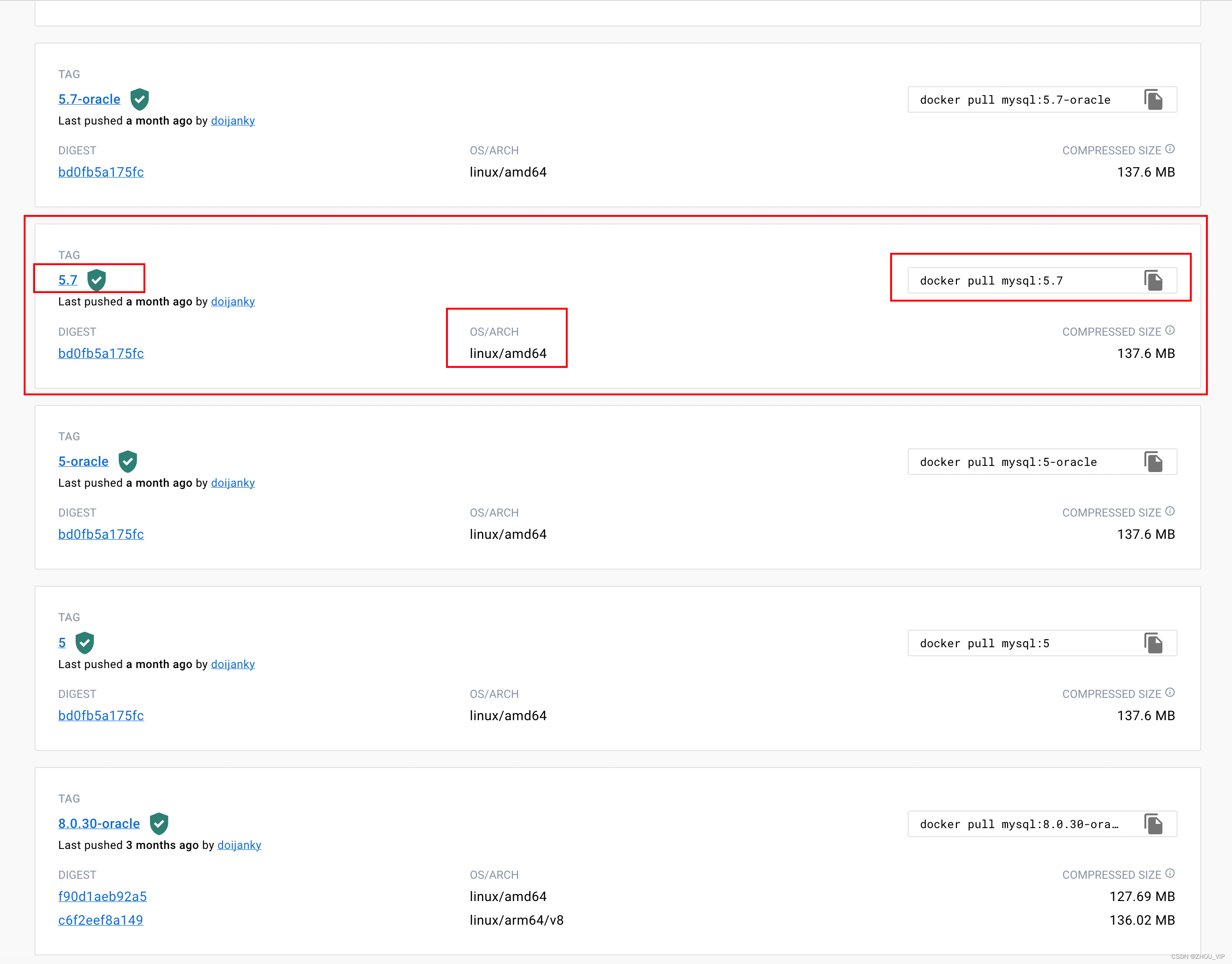This screenshot has width=1232, height=964.
Task: Copy the docker pull mysql:5.7-oracle command
Action: coord(1153,100)
